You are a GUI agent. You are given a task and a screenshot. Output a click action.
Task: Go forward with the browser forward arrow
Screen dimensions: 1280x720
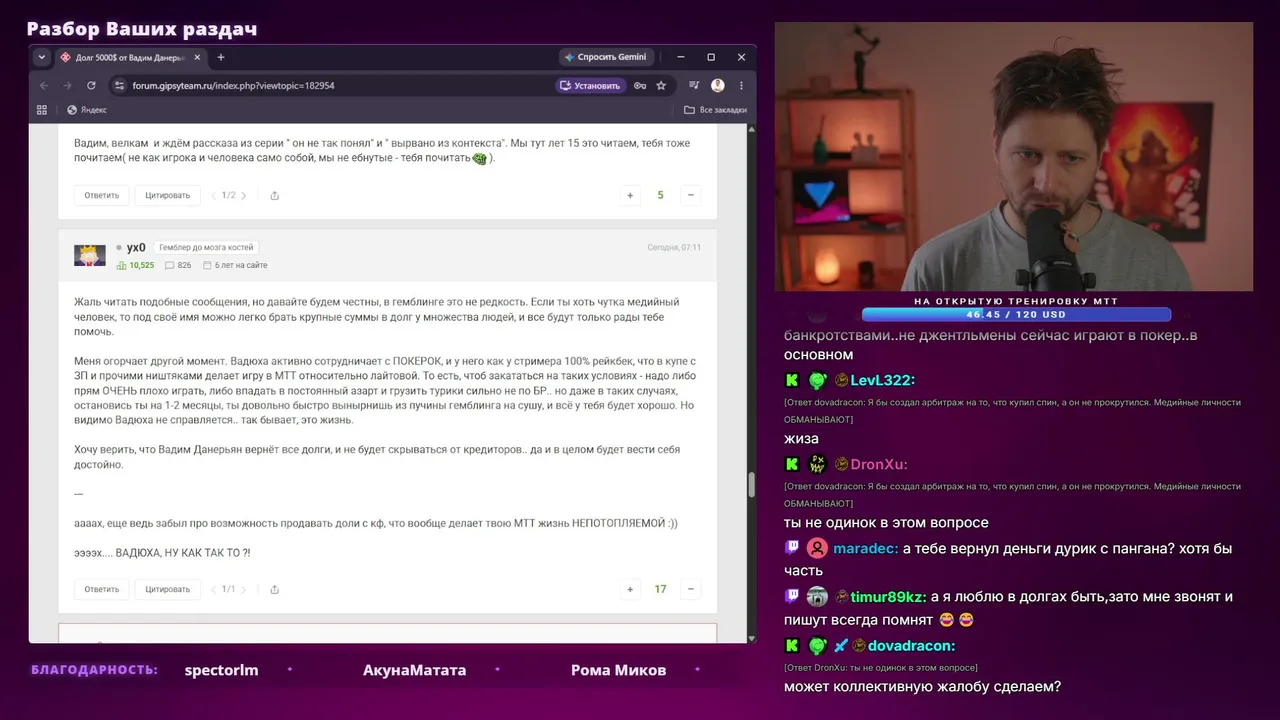pyautogui.click(x=68, y=86)
